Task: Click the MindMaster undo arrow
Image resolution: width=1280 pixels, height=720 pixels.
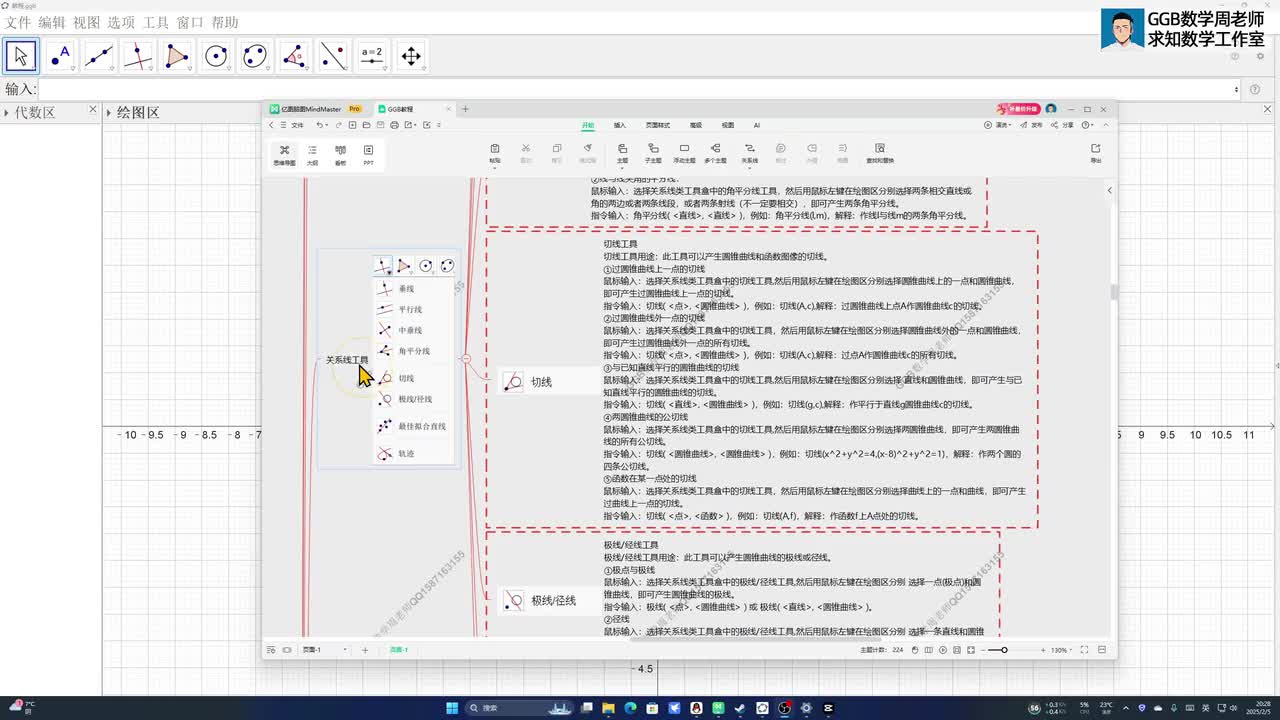Action: pos(319,125)
